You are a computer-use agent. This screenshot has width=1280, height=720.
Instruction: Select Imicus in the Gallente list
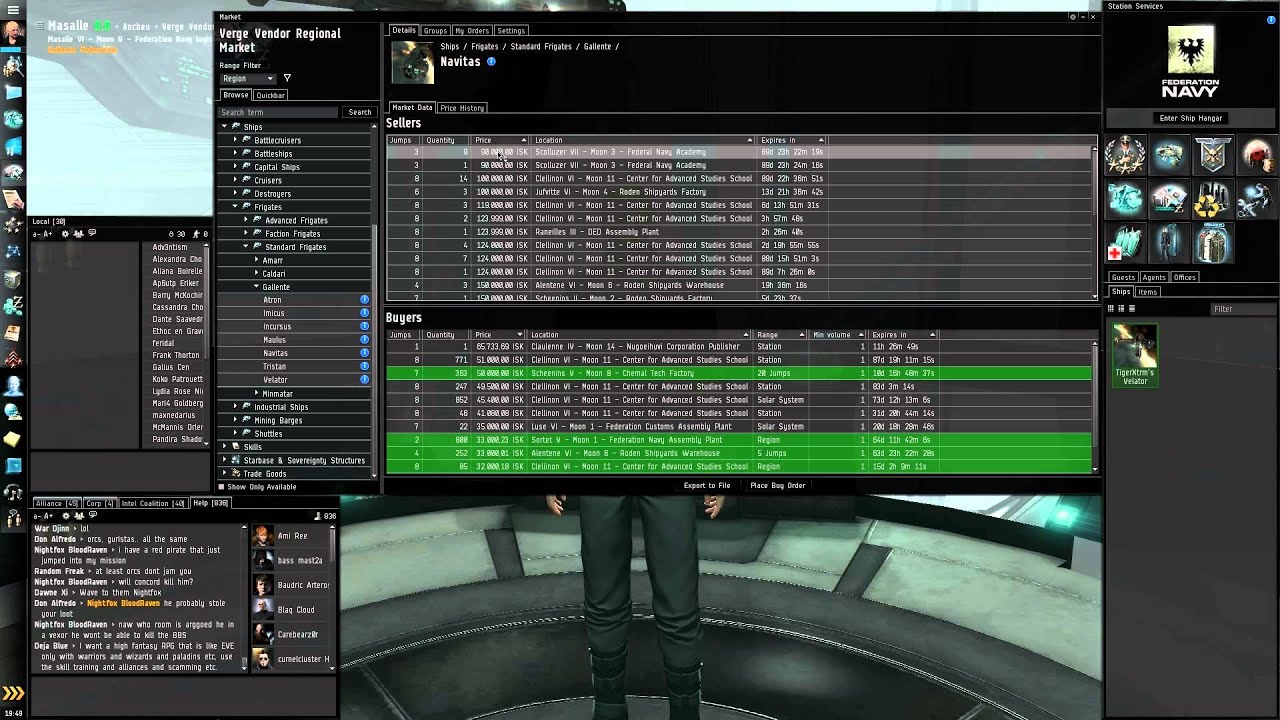point(274,313)
